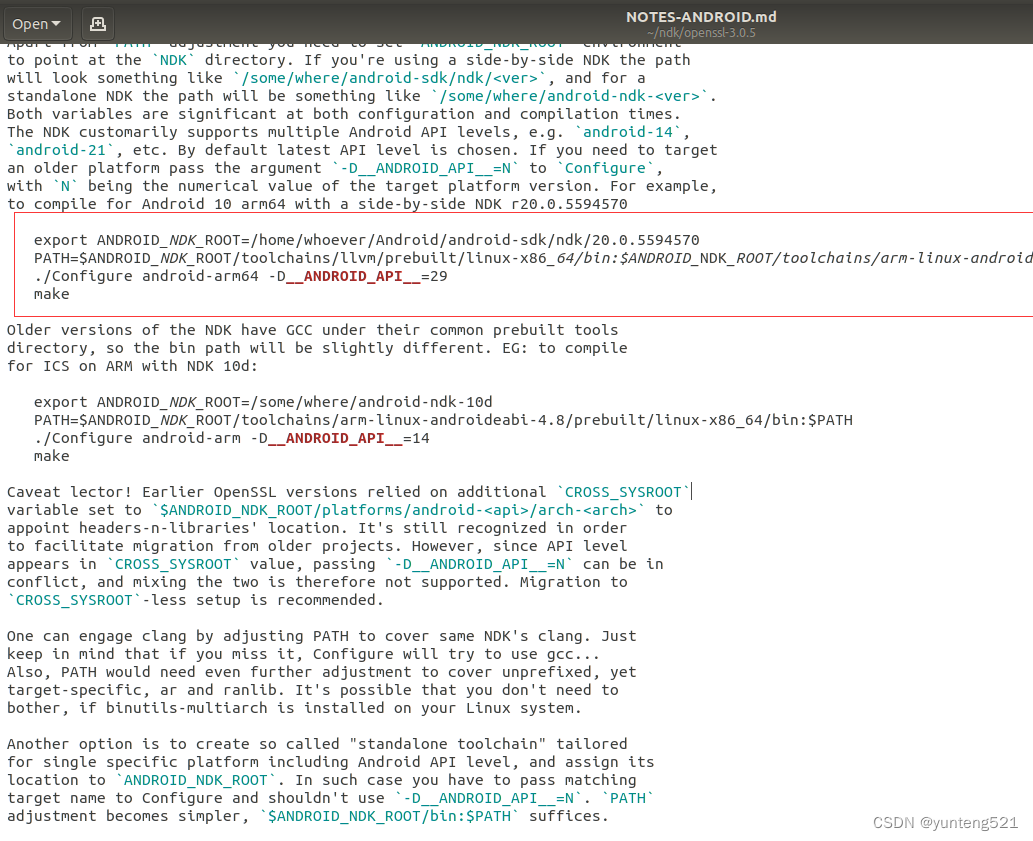Click the android-14 code span
This screenshot has width=1033, height=841.
point(629,131)
